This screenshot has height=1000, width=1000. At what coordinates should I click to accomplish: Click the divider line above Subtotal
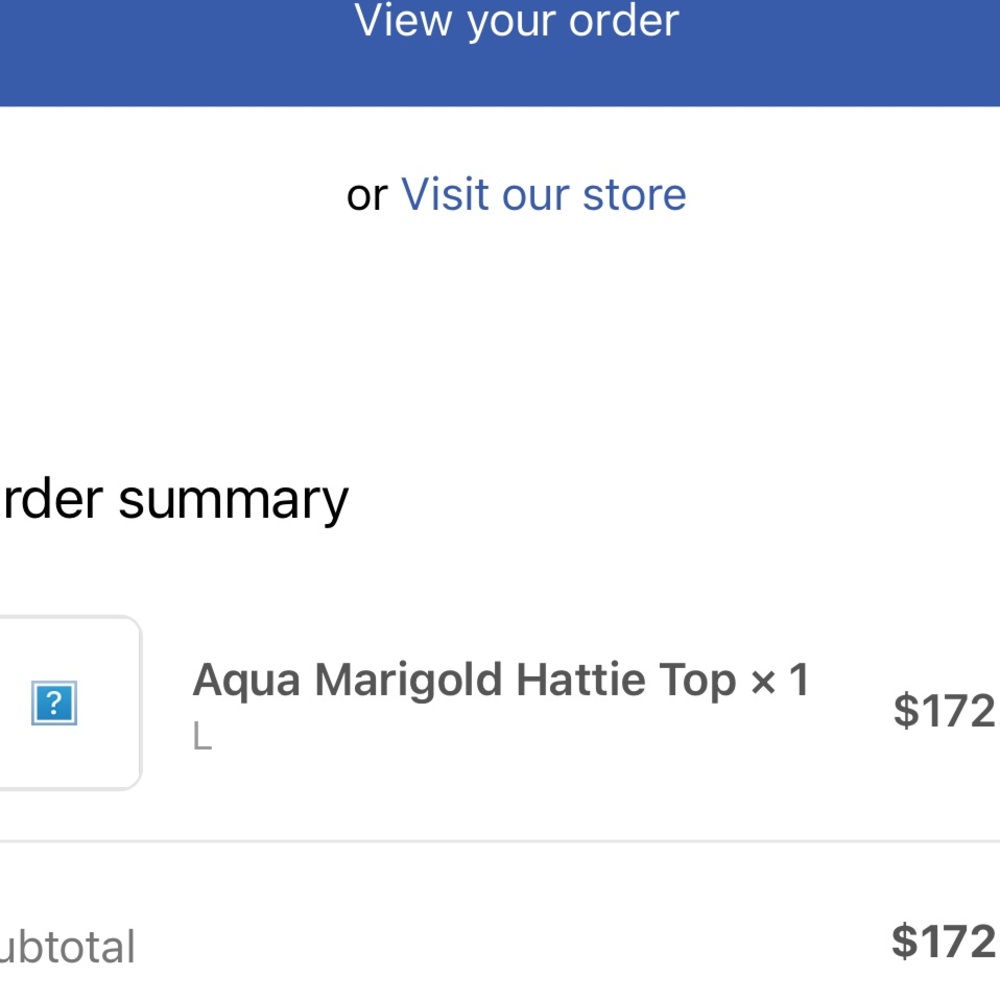[x=500, y=841]
